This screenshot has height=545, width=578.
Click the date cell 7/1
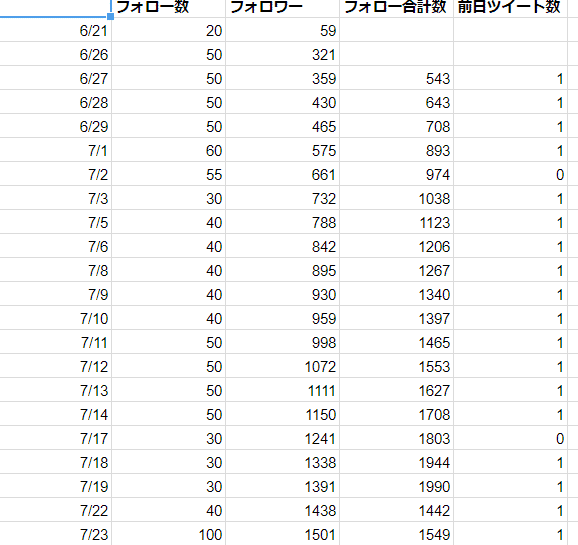(x=55, y=150)
